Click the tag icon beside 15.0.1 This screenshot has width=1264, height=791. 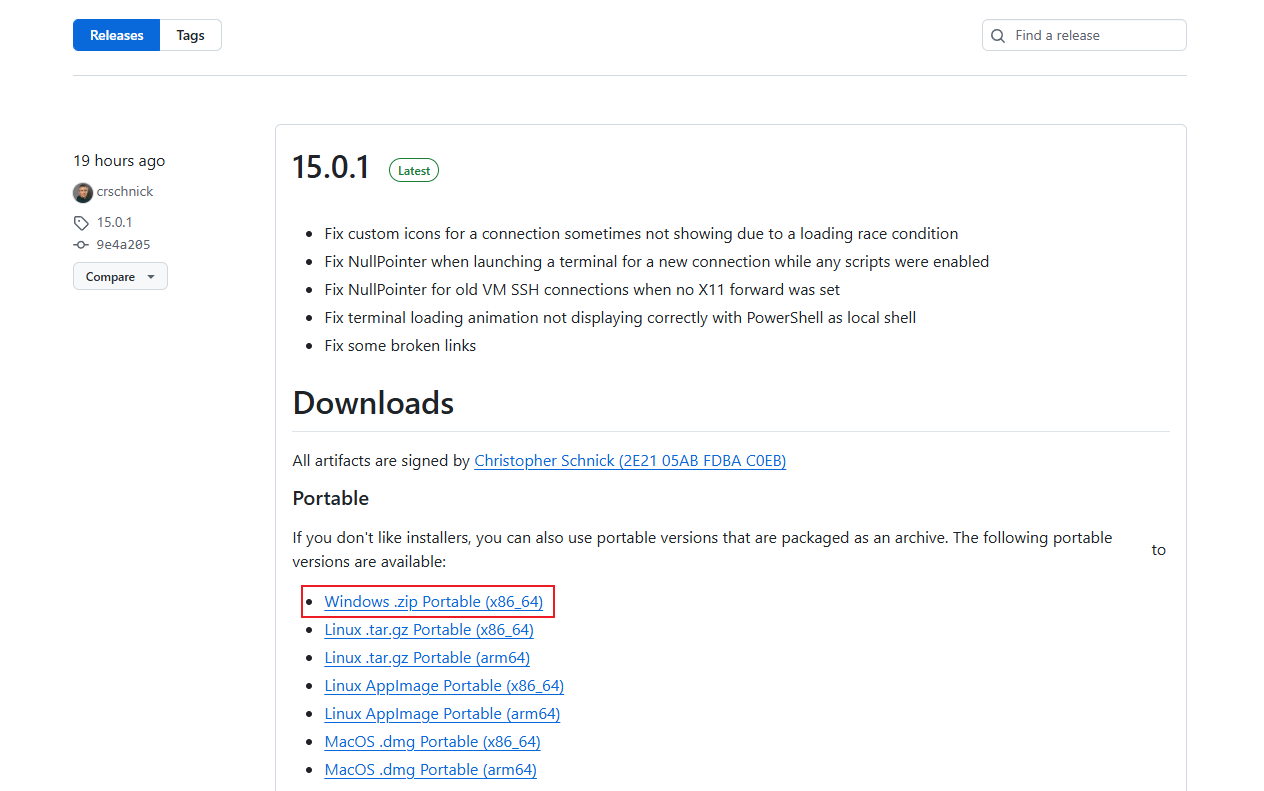[81, 223]
